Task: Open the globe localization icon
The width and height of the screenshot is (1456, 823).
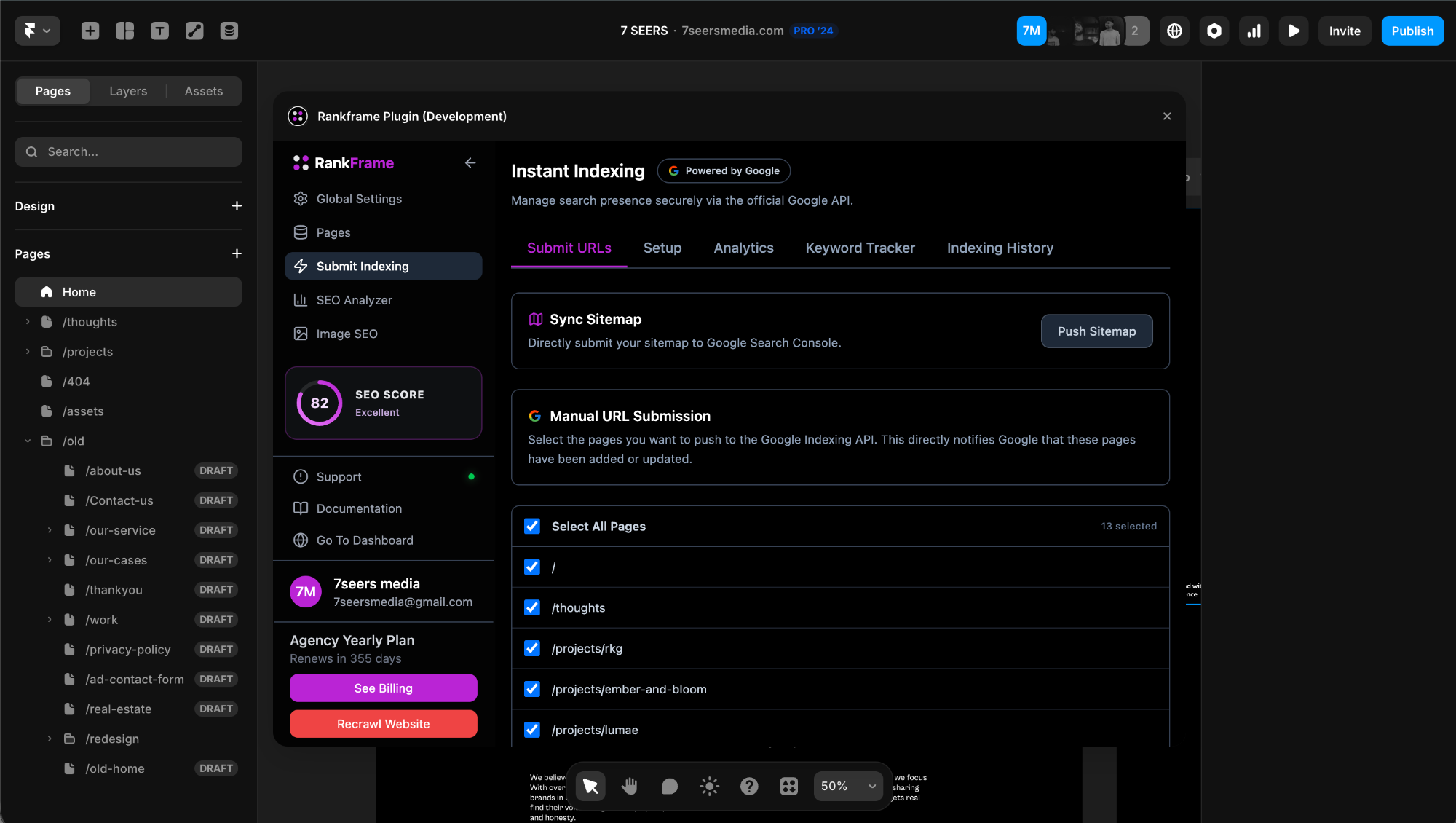Action: coord(1174,31)
